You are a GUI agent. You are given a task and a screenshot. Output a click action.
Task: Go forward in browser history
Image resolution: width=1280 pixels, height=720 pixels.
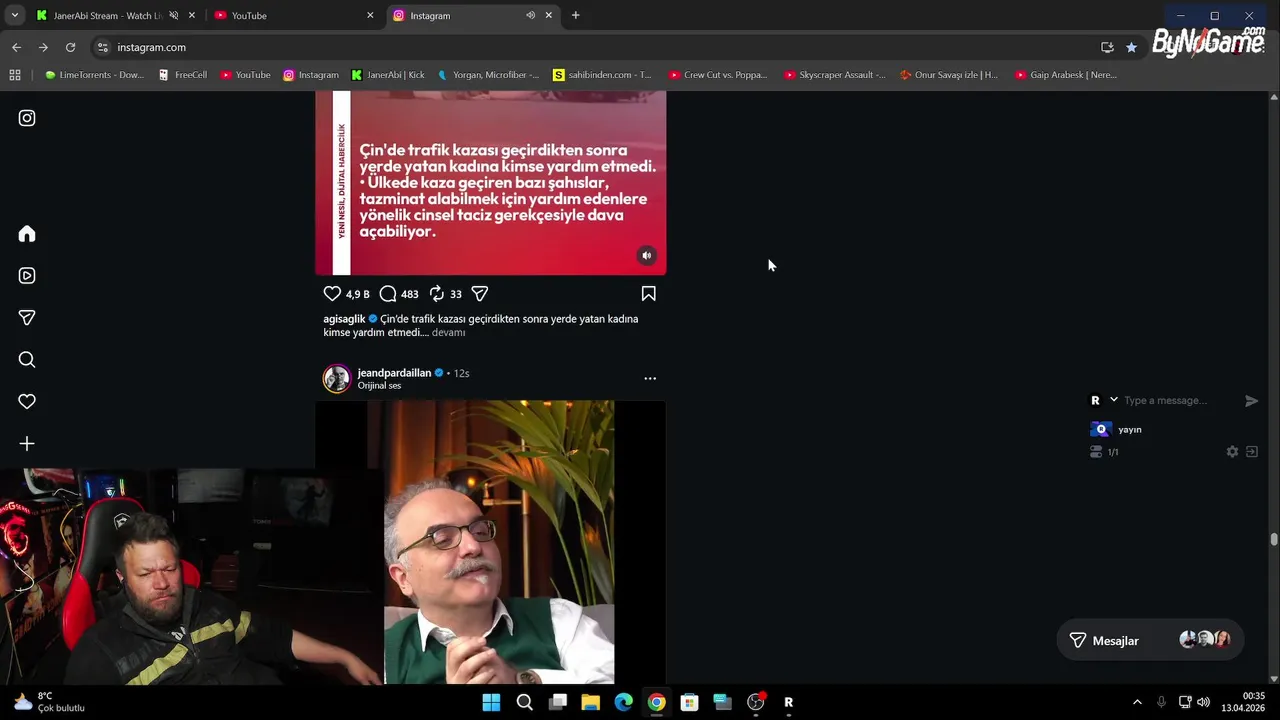click(43, 47)
